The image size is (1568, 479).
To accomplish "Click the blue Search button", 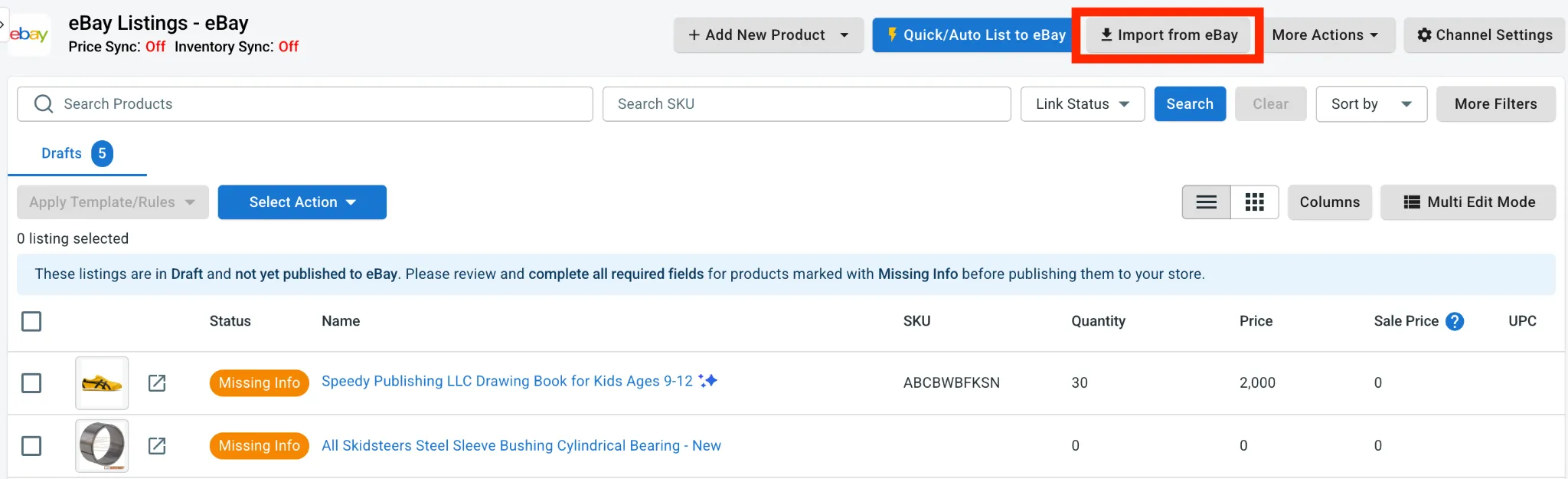I will point(1190,104).
